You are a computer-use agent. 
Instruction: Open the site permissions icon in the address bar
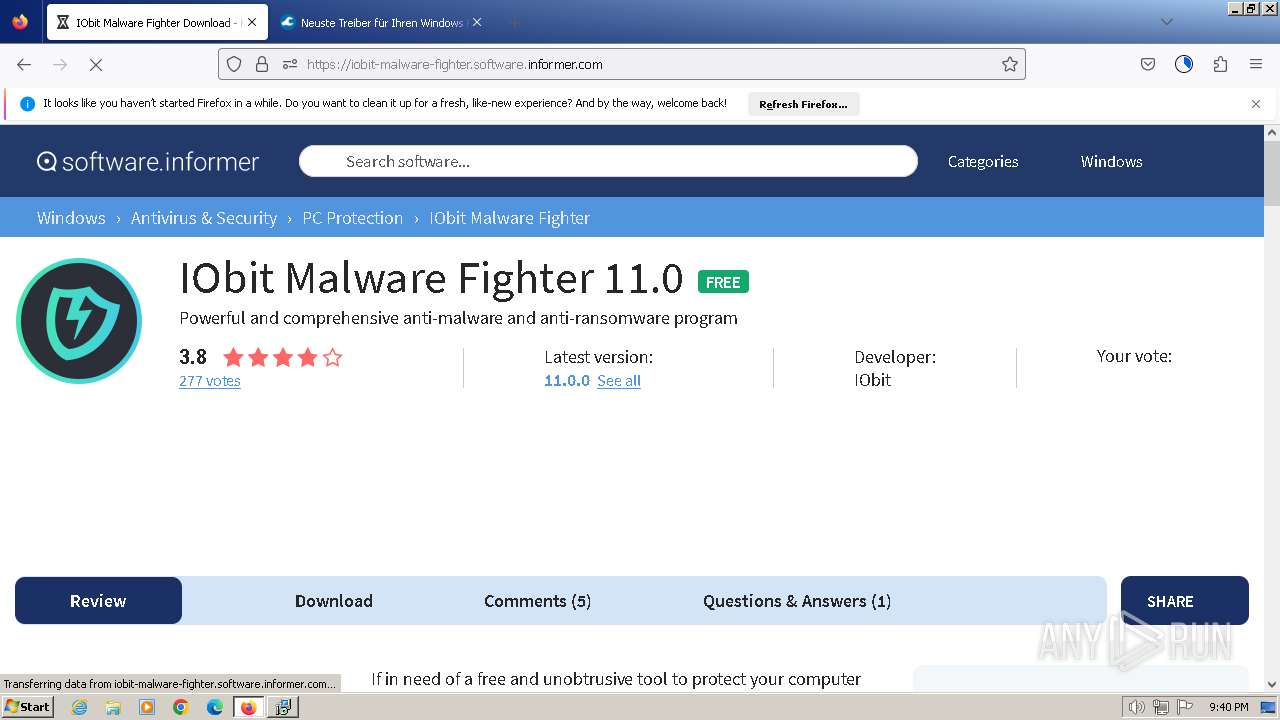(290, 64)
